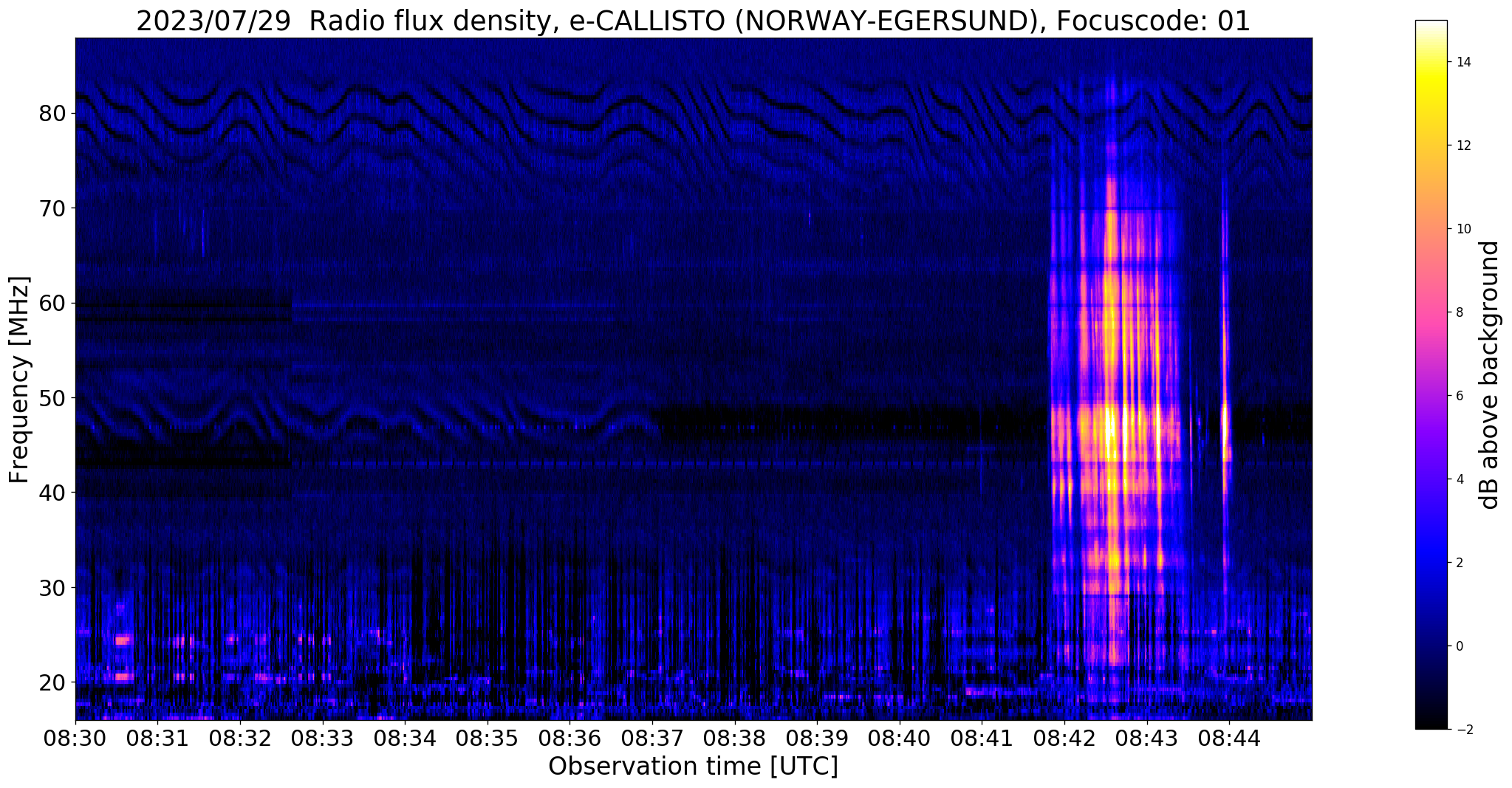Click the 08:32 time tick label
This screenshot has height=788, width=1512.
click(240, 739)
